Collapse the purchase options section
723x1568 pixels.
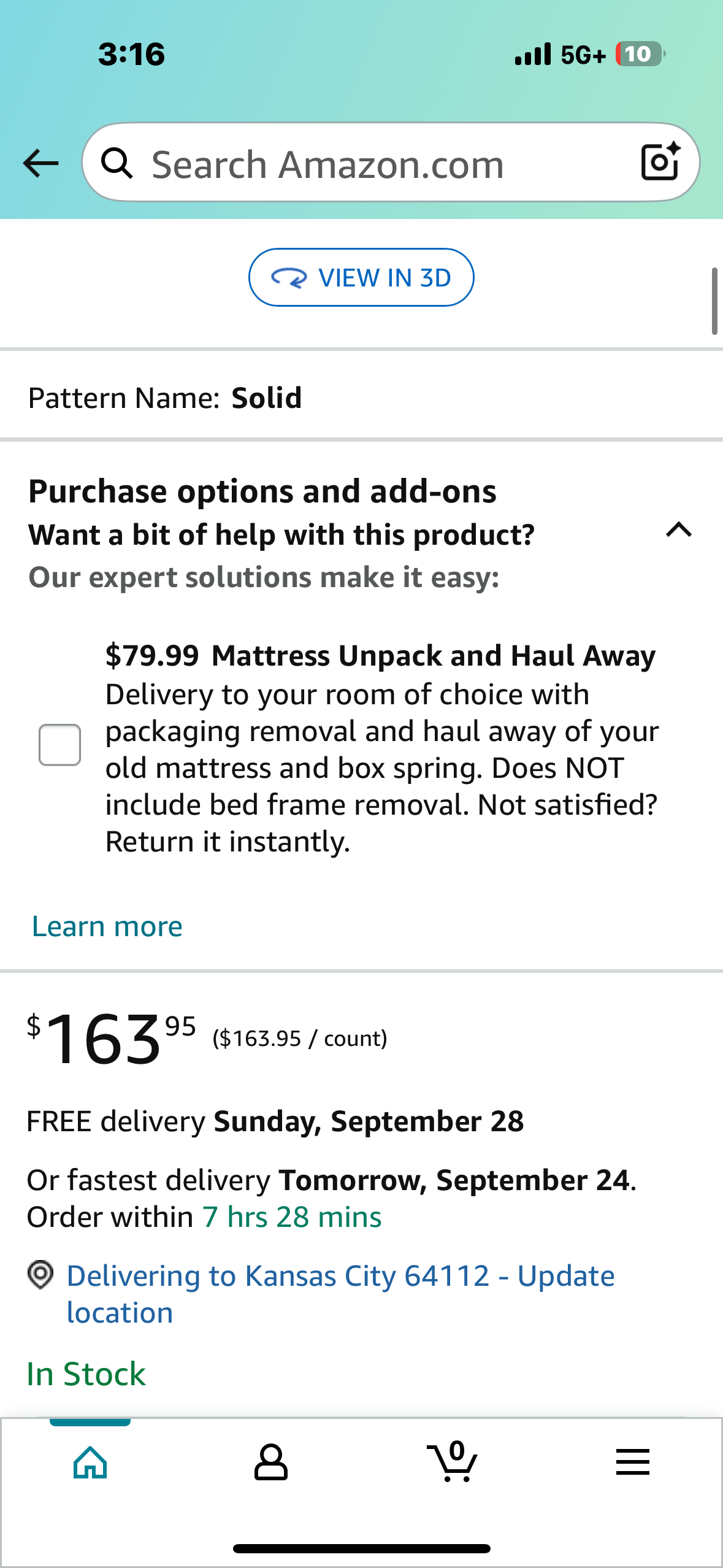679,530
